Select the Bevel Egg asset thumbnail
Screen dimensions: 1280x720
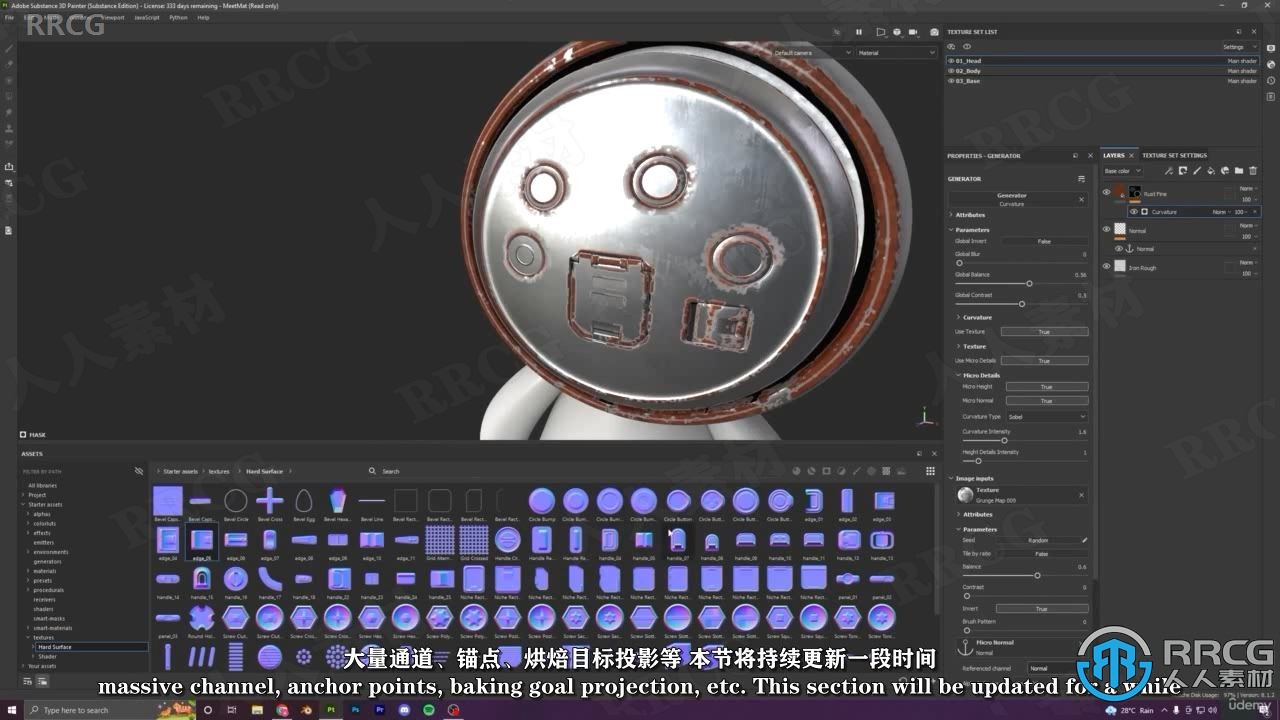304,501
